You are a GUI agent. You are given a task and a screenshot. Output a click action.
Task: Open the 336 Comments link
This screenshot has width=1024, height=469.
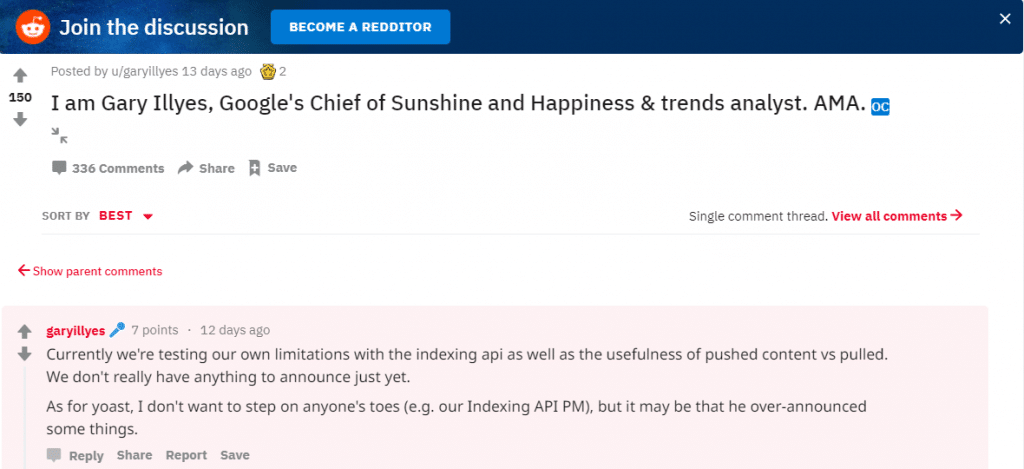(108, 168)
